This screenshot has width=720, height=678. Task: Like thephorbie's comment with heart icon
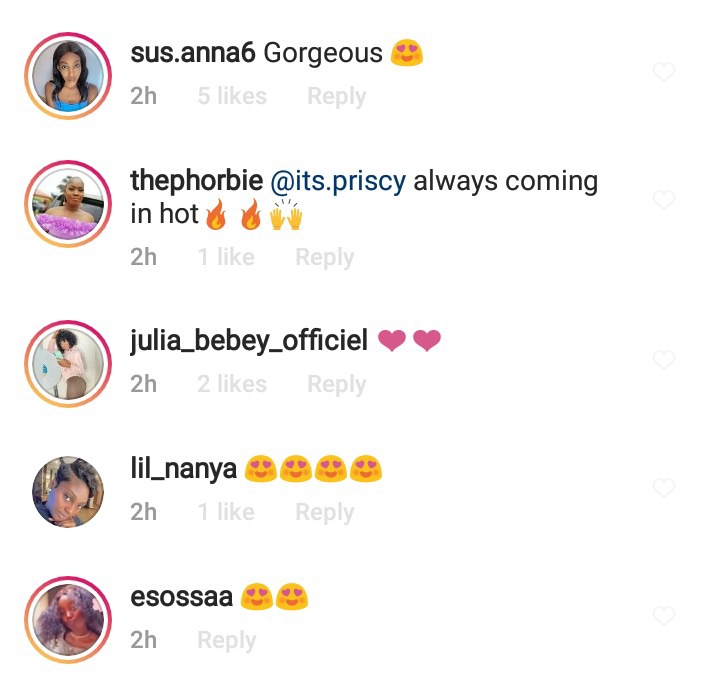pyautogui.click(x=664, y=200)
